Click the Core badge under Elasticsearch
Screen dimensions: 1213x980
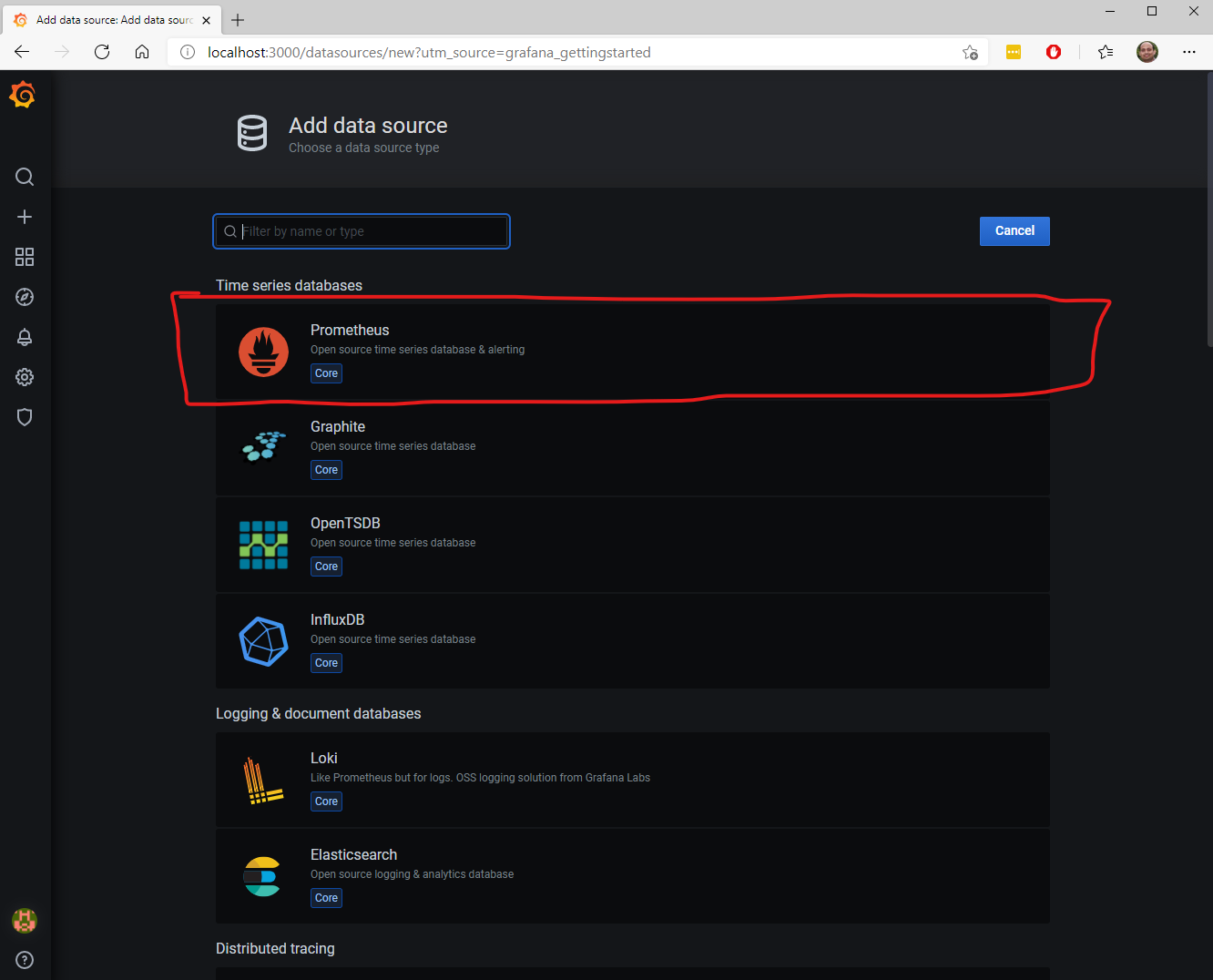point(326,898)
